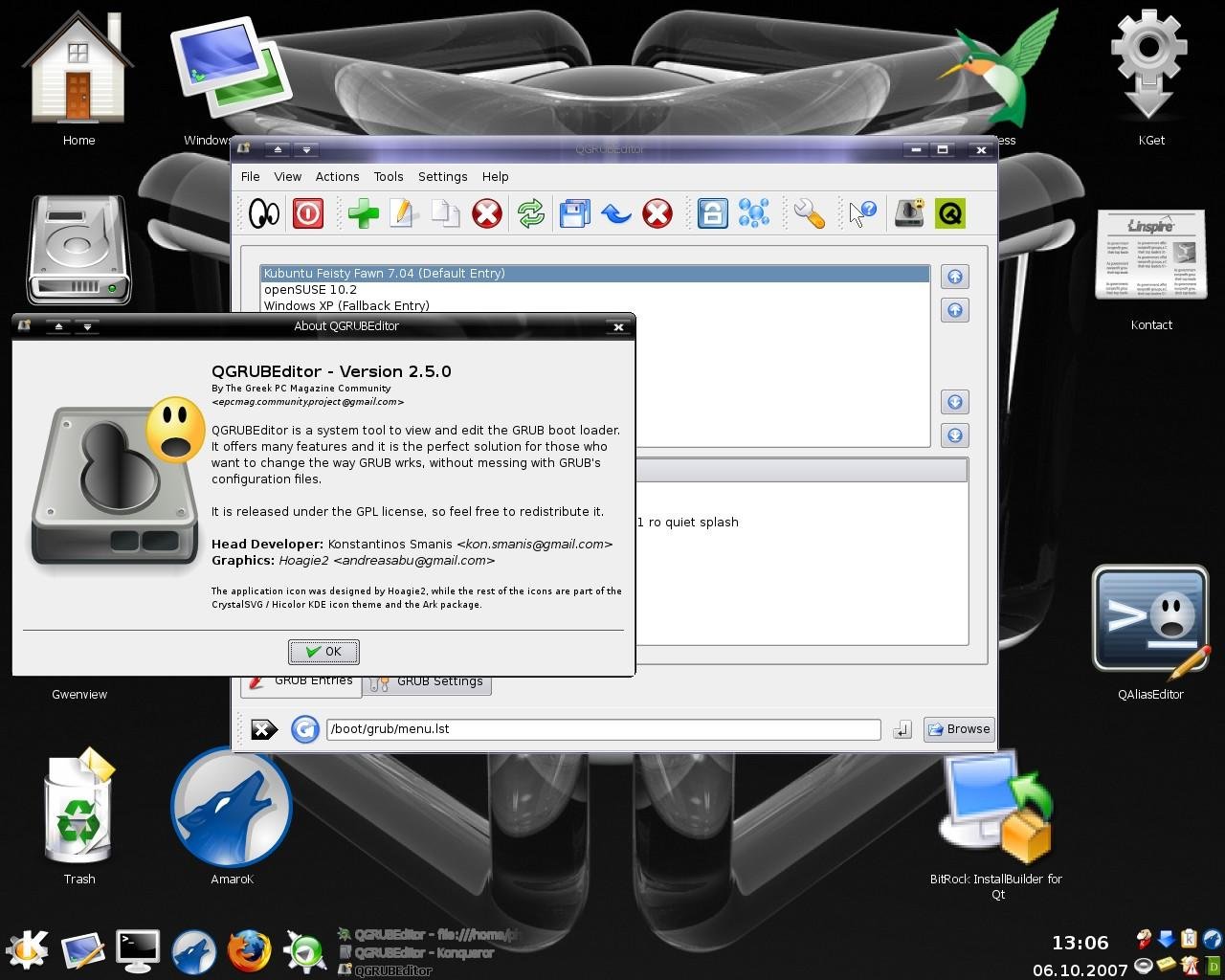Move entry down one with first down-arrow button
Screen dimensions: 1225x980
pos(954,402)
